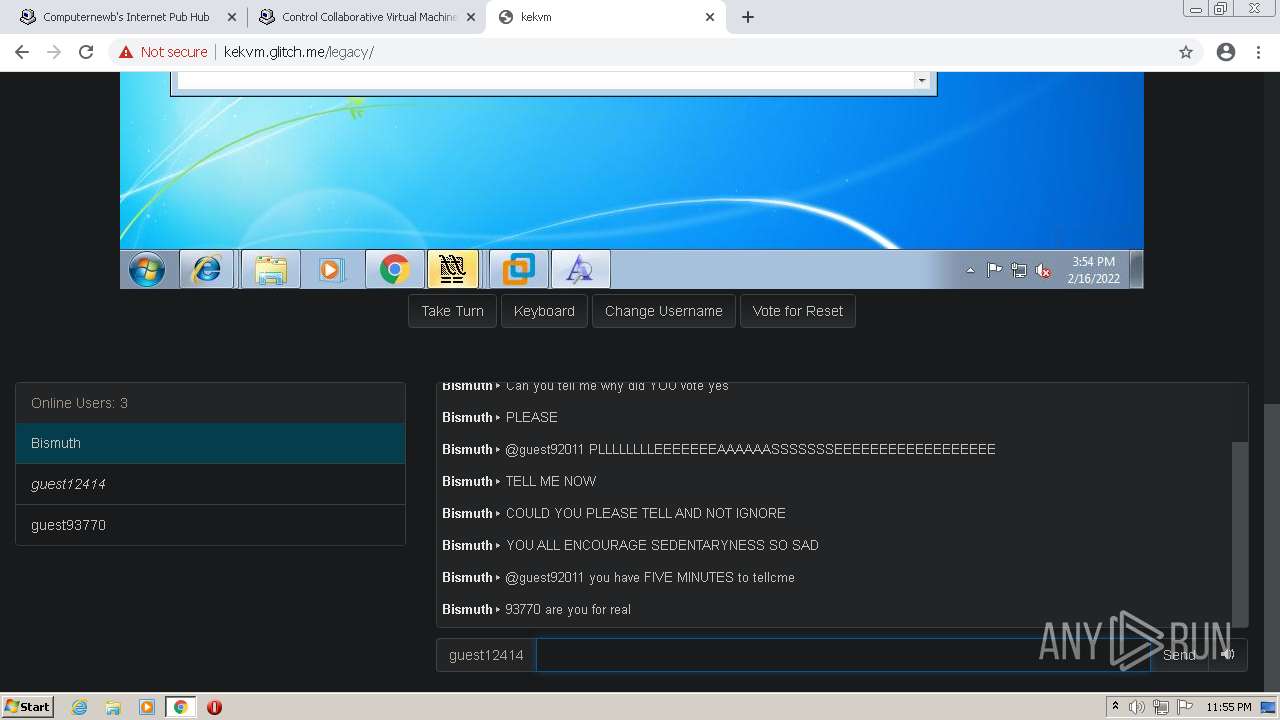Click message "COULD YOU PLEASE TELL AND NOT IGNORE"

(645, 513)
